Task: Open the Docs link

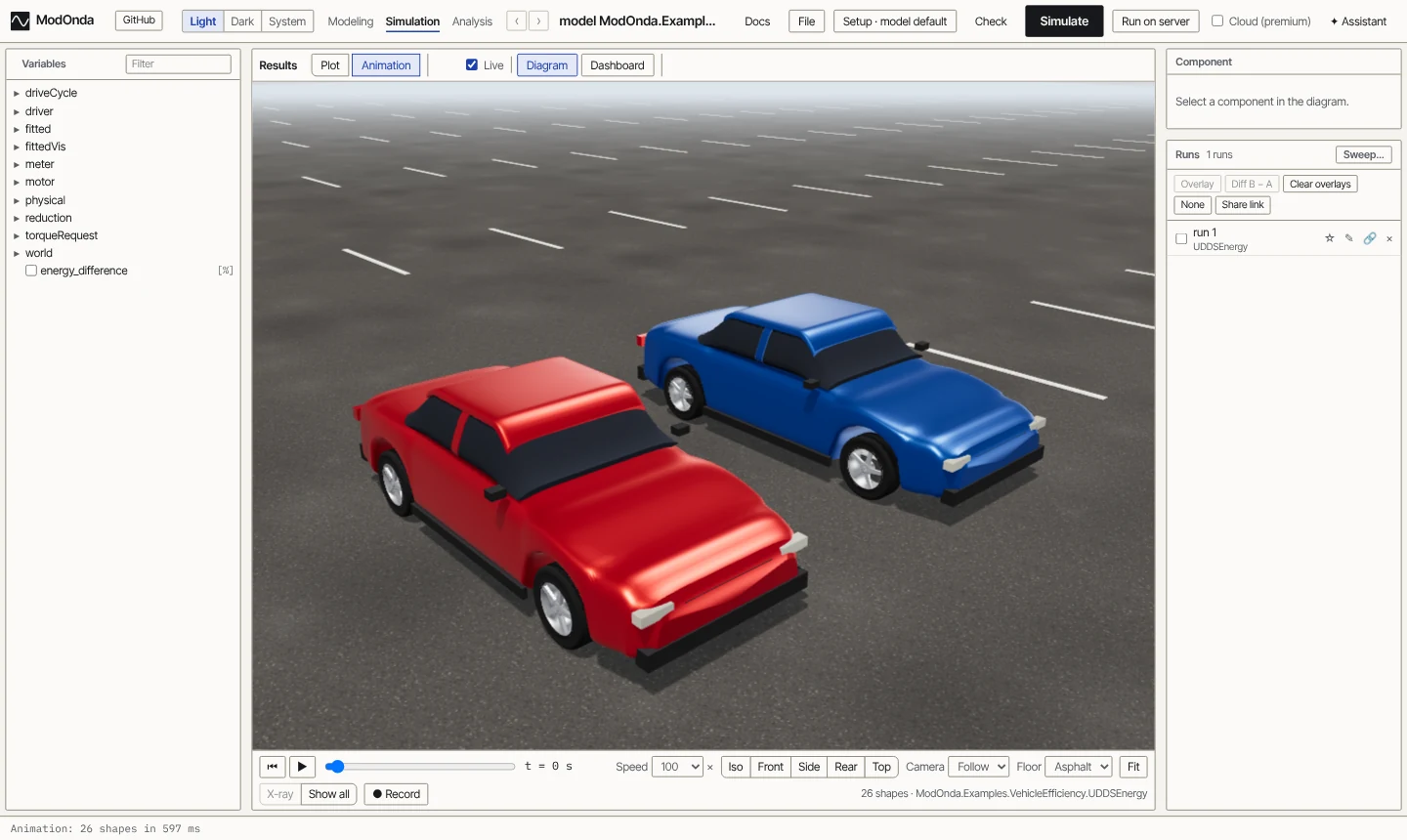Action: 757,21
